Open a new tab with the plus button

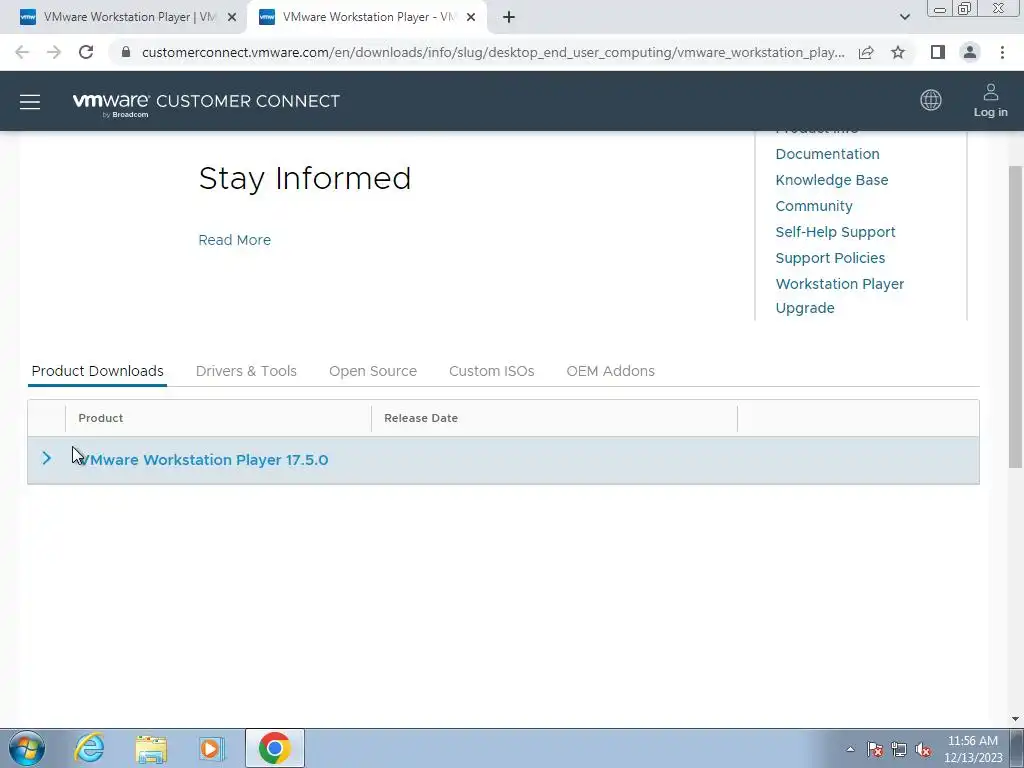pyautogui.click(x=509, y=17)
